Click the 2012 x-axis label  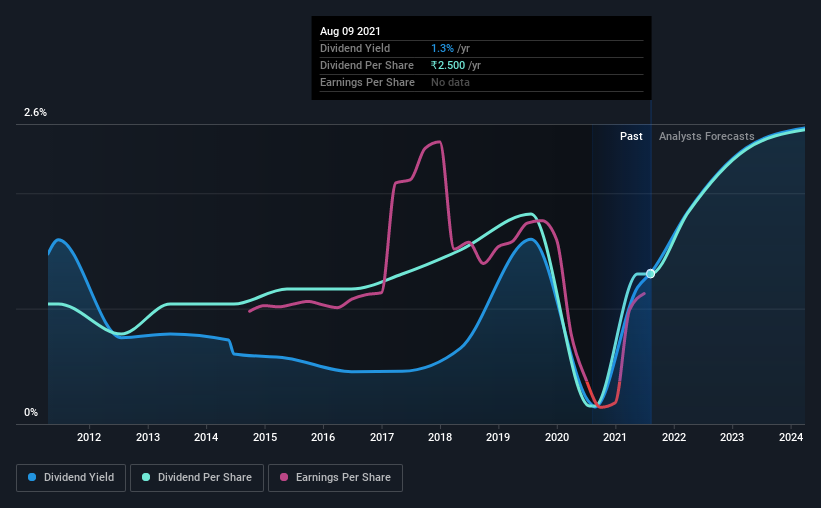coord(89,437)
